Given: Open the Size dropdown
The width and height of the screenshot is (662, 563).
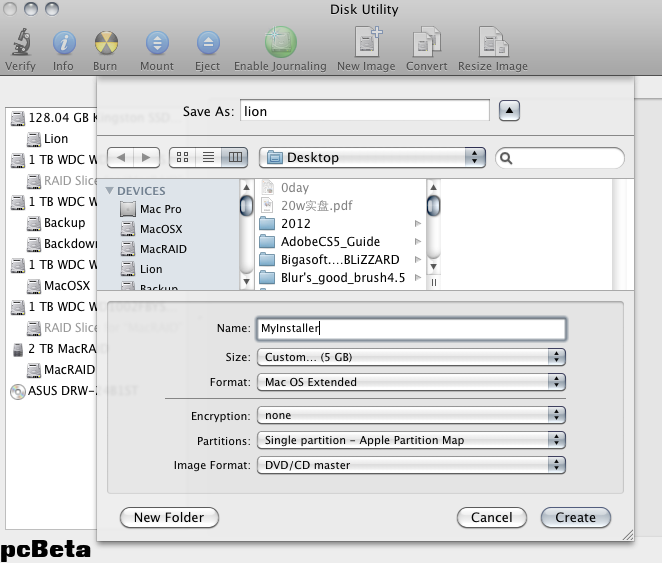Looking at the screenshot, I should [x=411, y=357].
